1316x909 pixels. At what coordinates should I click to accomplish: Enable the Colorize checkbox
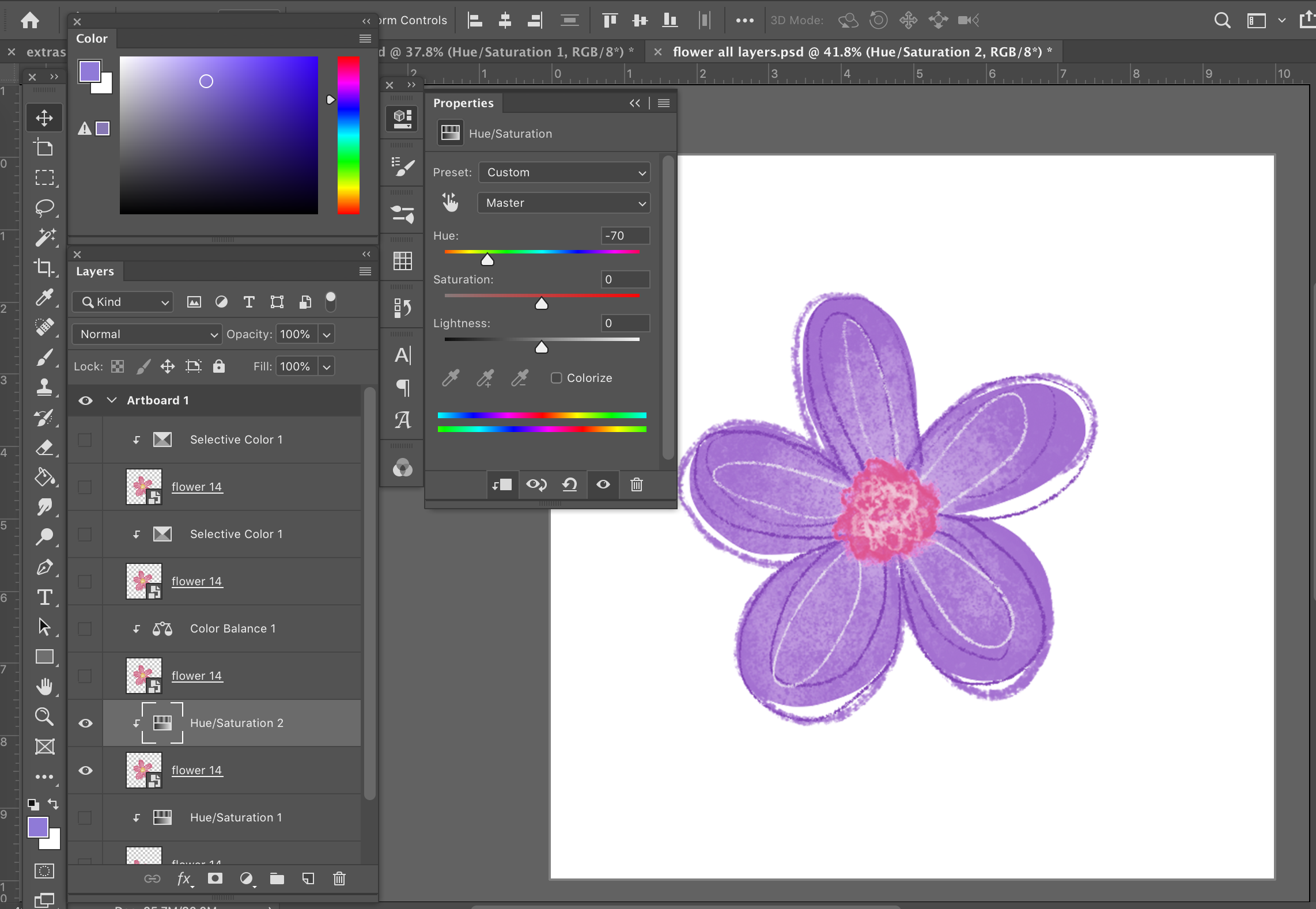tap(556, 378)
